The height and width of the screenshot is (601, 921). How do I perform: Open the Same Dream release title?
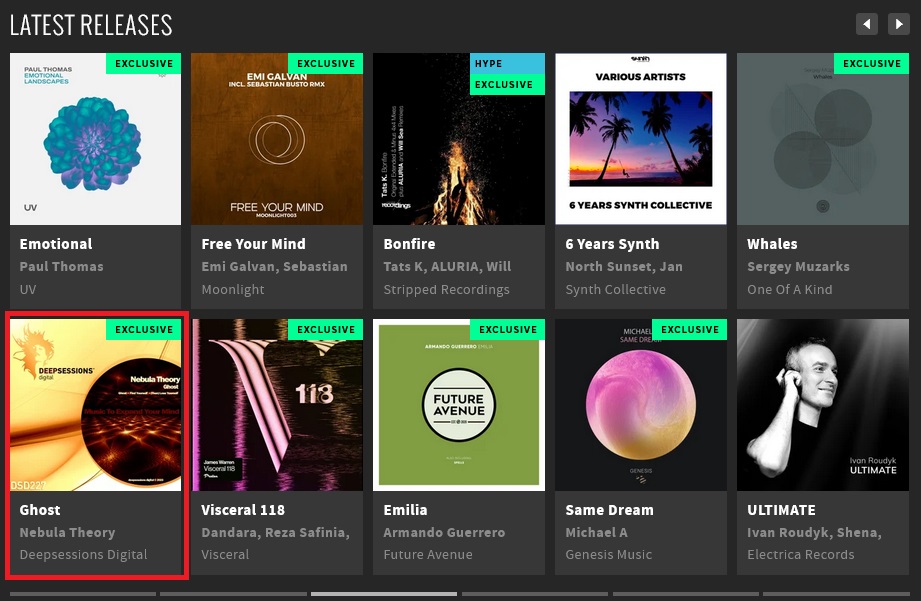(x=609, y=510)
